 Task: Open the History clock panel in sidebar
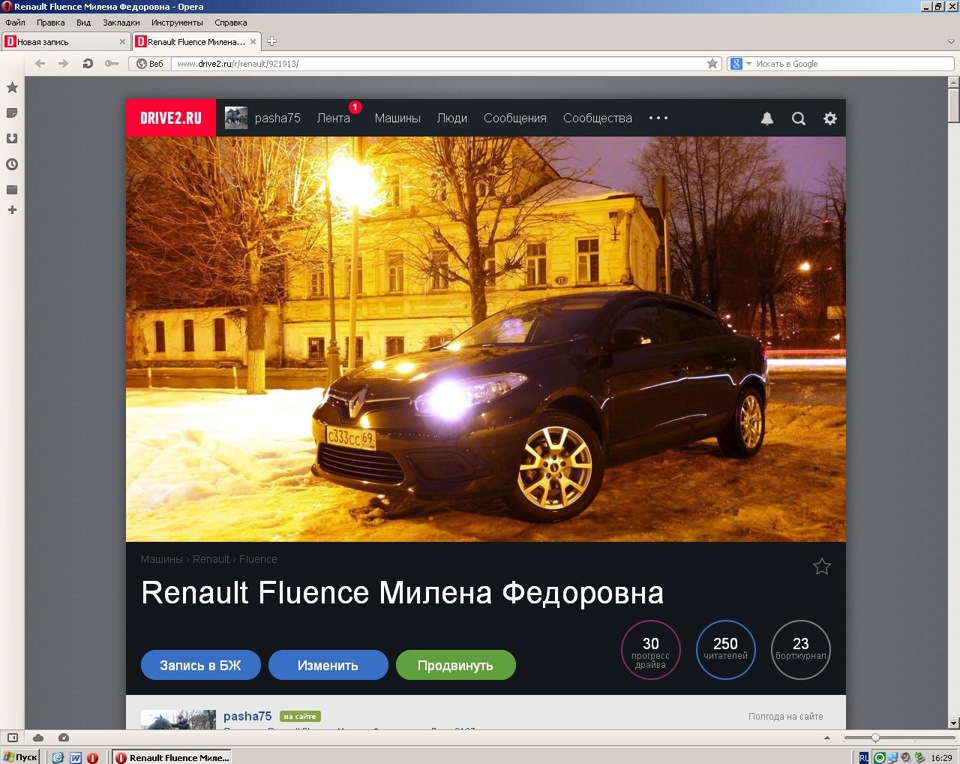pyautogui.click(x=12, y=164)
